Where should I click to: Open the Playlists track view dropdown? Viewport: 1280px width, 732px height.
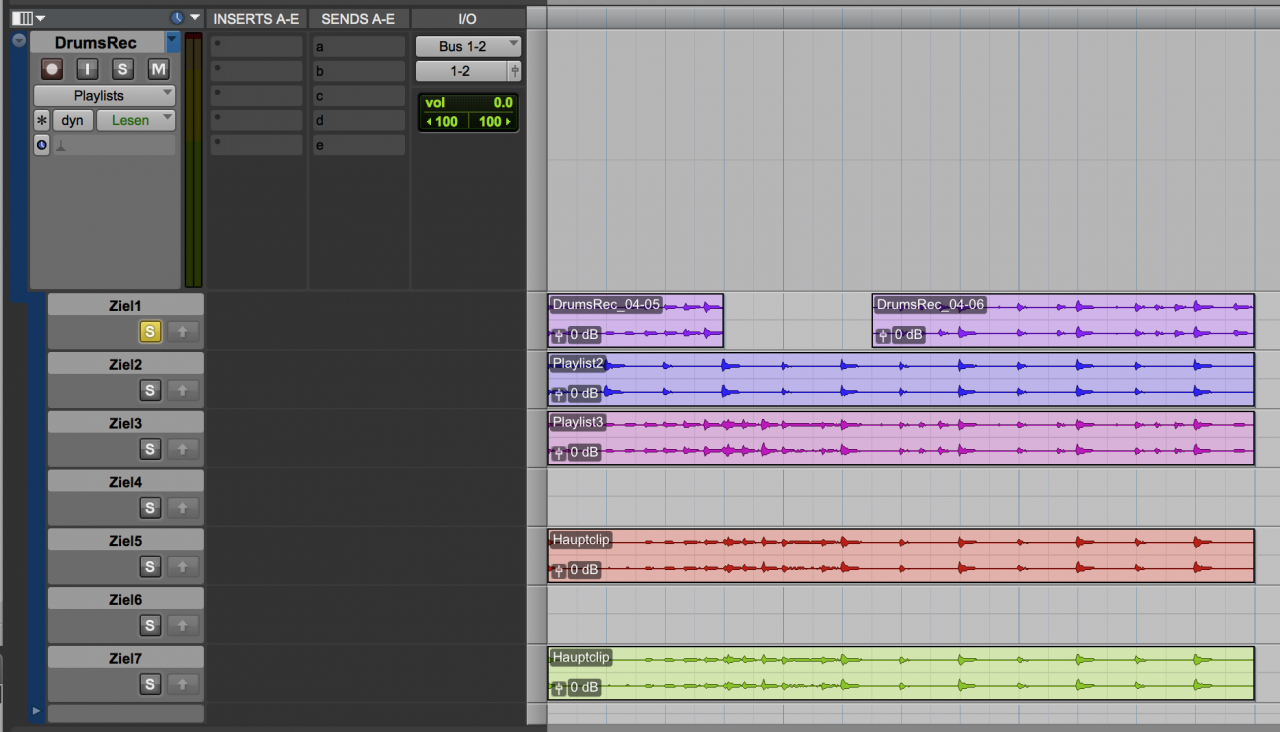pyautogui.click(x=104, y=96)
